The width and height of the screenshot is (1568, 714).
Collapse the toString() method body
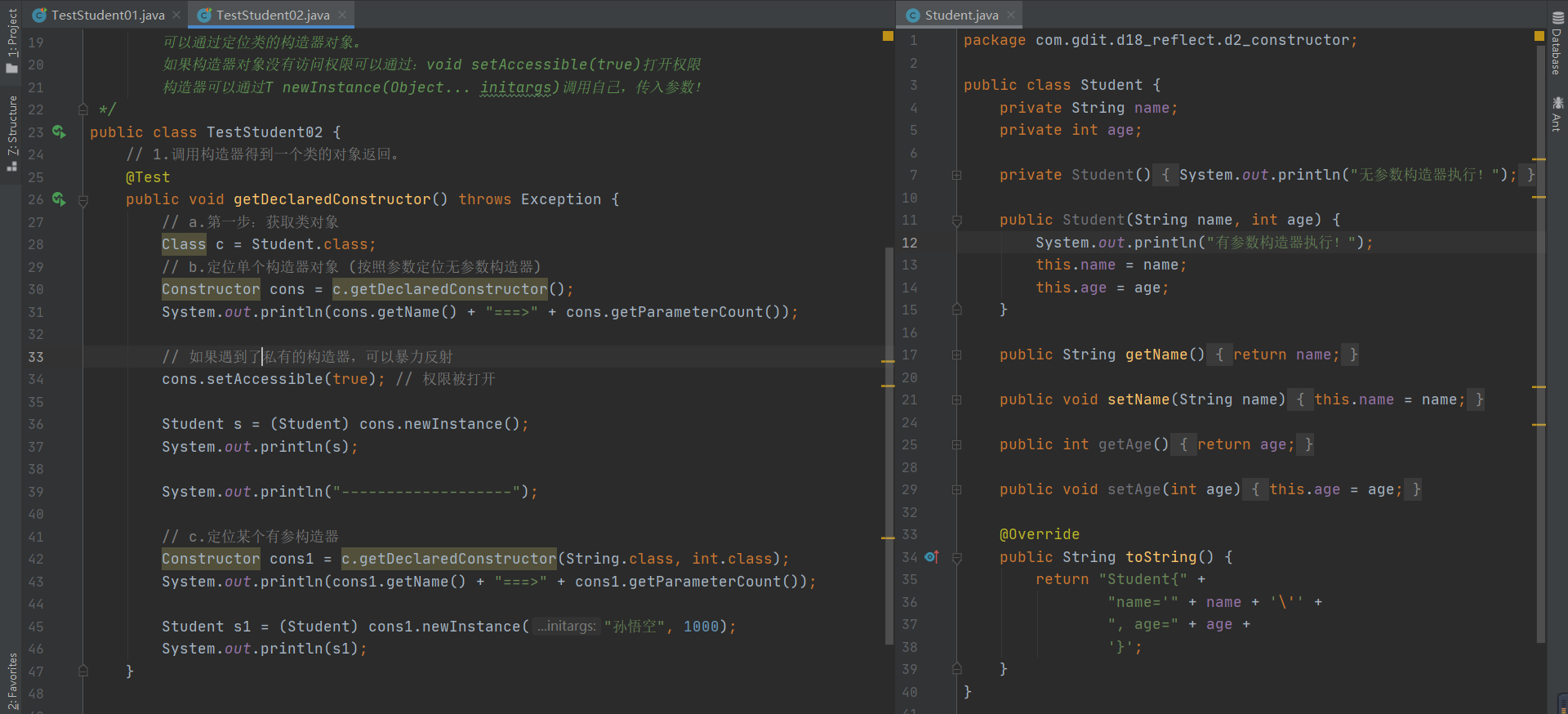tap(957, 557)
